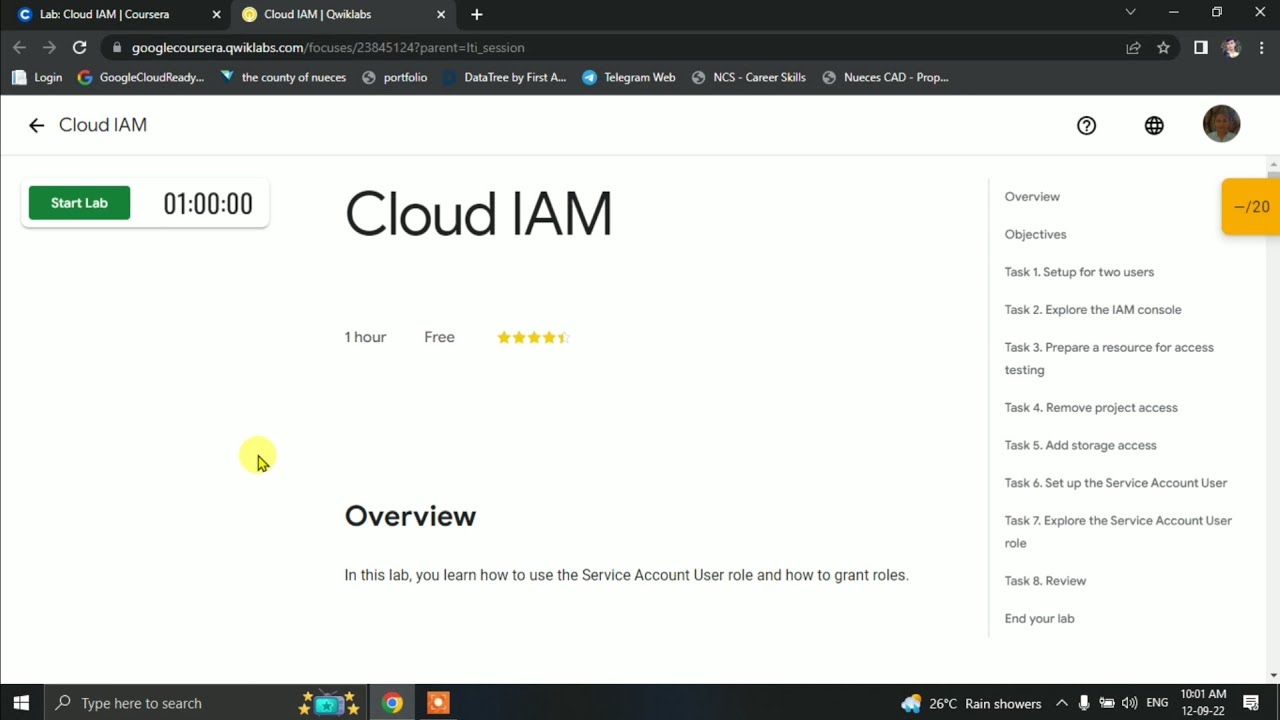This screenshot has width=1280, height=720.
Task: Click the star rating display
Action: (533, 337)
